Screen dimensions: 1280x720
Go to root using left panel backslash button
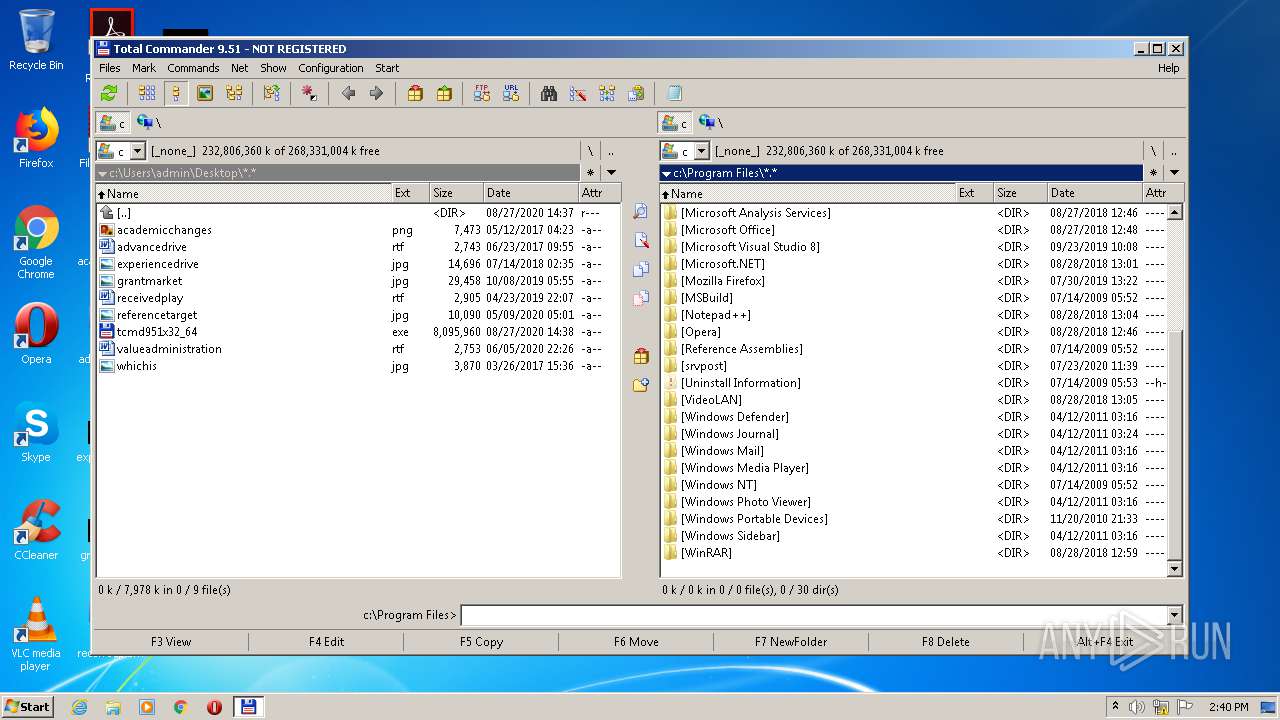590,151
